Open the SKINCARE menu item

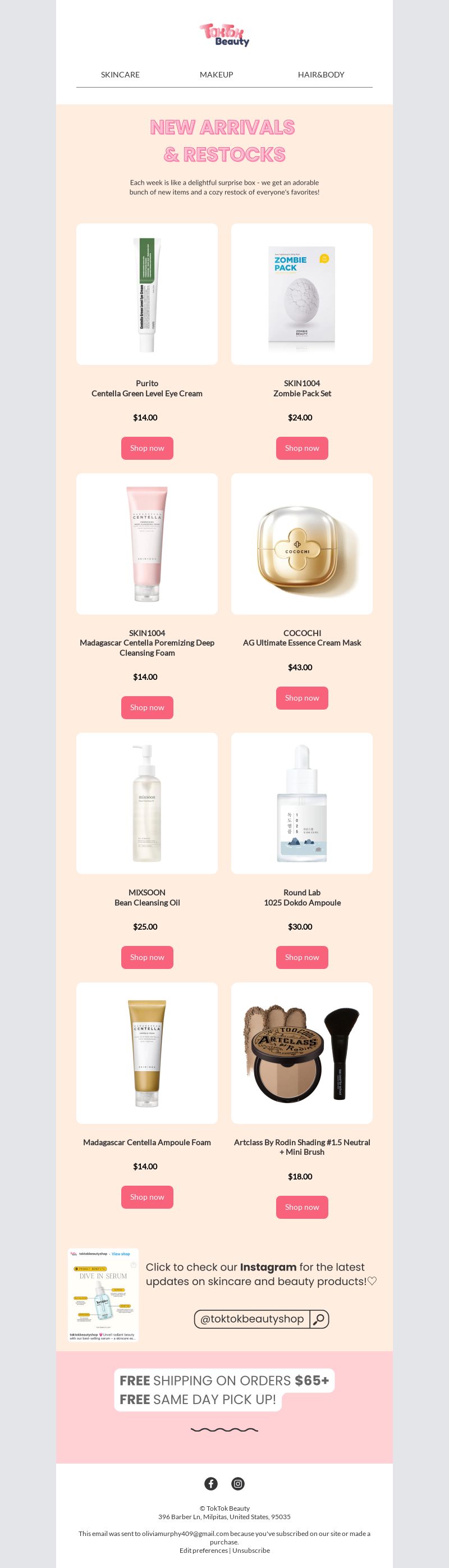(121, 74)
